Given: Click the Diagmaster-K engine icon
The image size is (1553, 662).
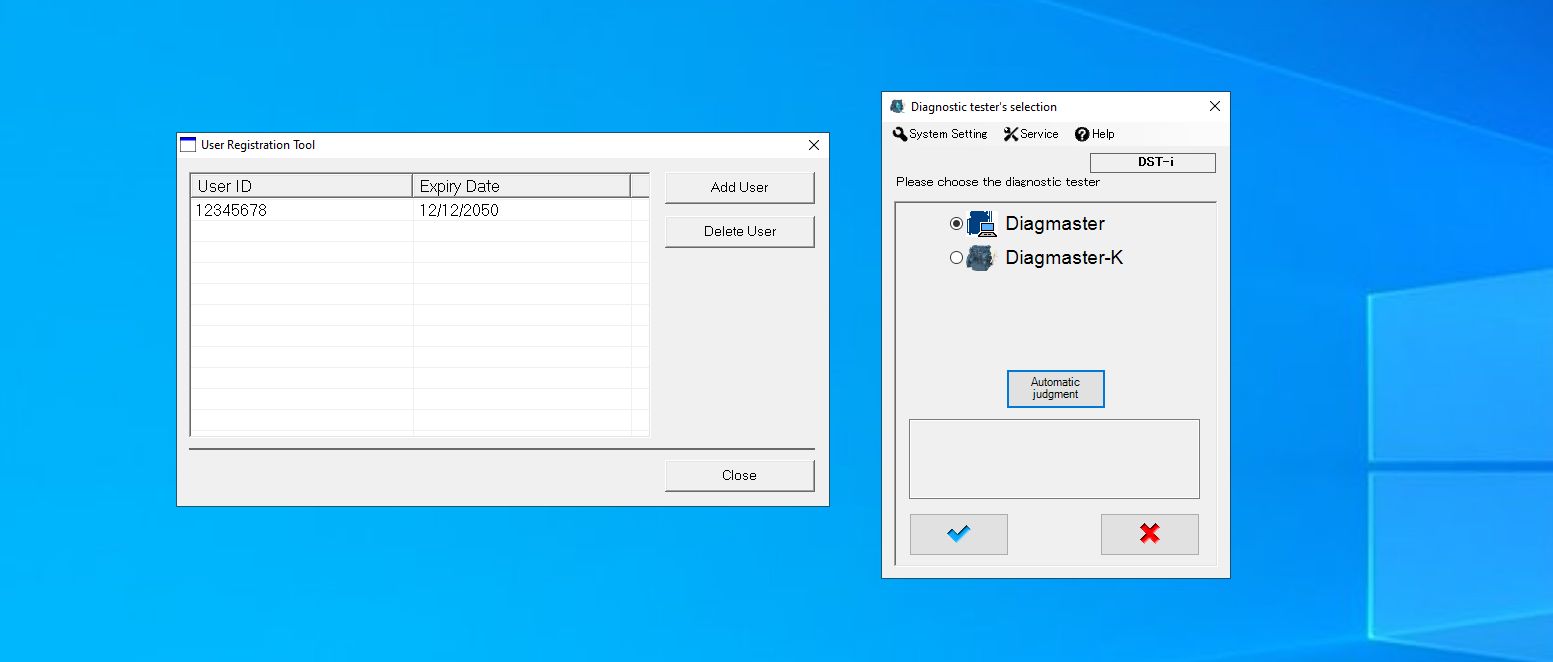Looking at the screenshot, I should coord(982,258).
